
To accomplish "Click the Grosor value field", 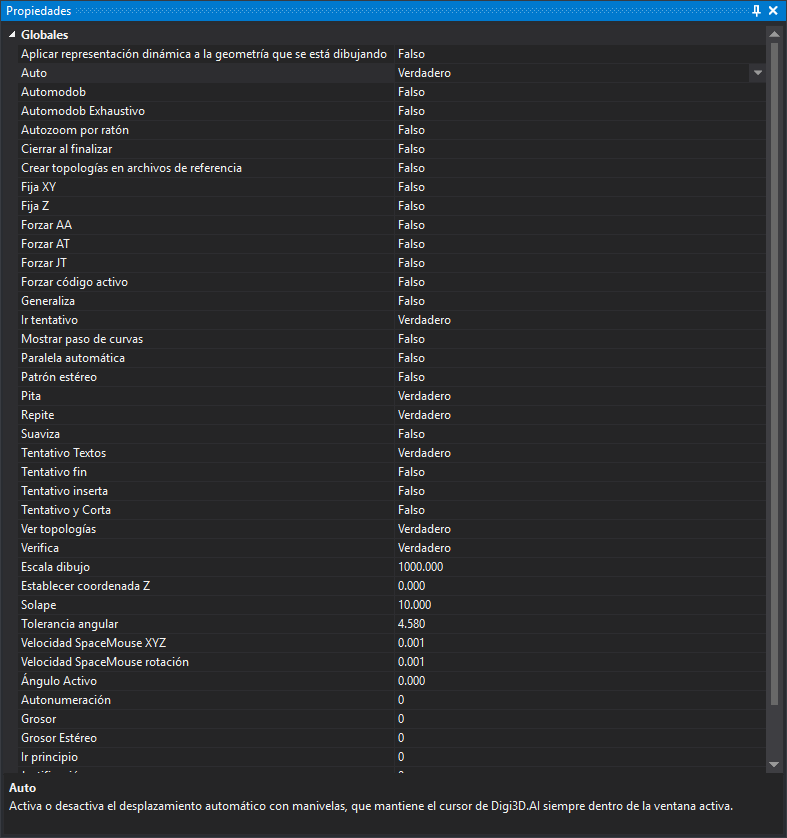I will click(x=580, y=718).
